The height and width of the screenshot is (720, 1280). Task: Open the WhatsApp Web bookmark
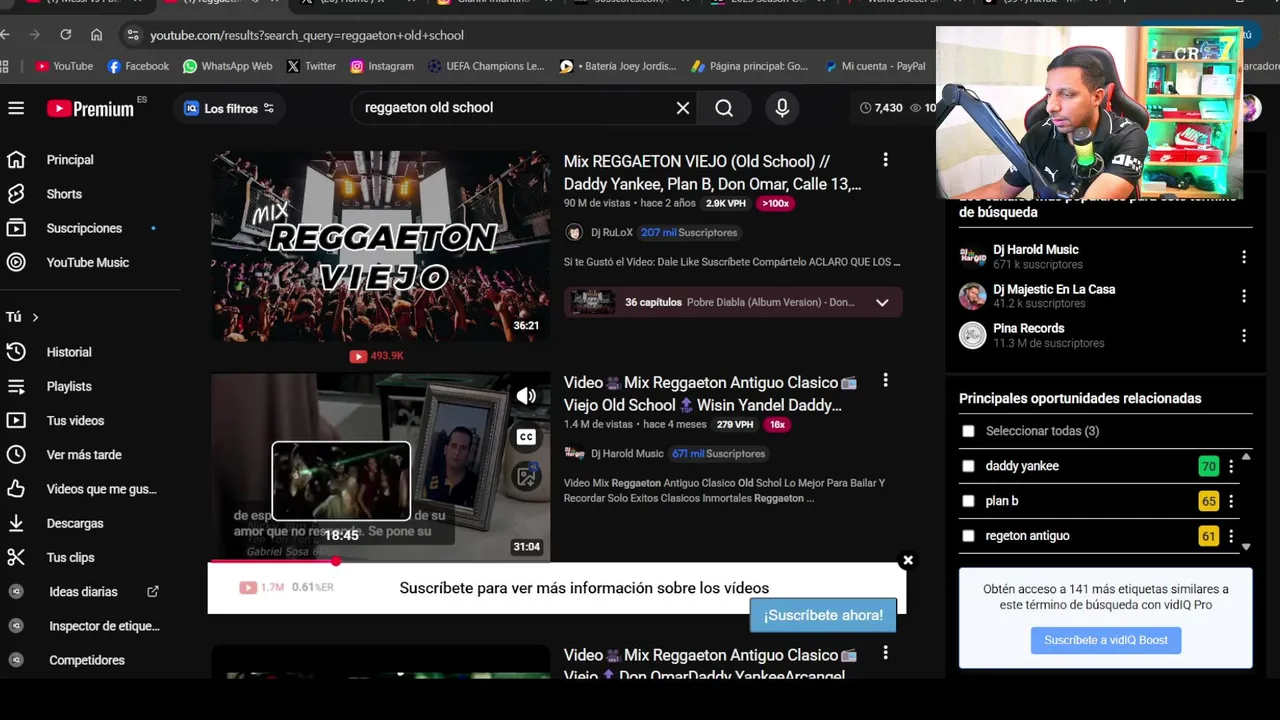[x=227, y=66]
